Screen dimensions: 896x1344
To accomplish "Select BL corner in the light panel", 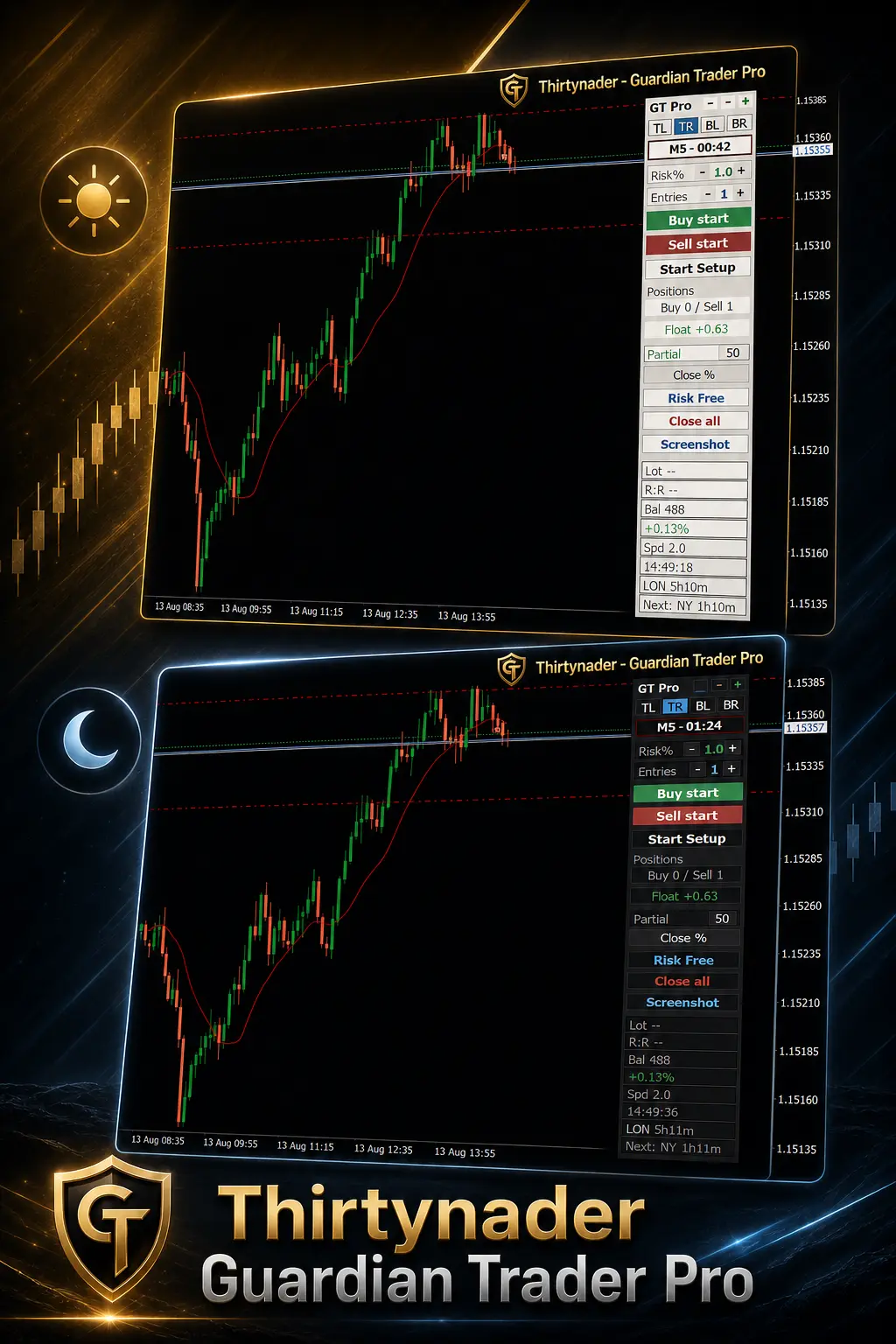I will click(x=712, y=125).
